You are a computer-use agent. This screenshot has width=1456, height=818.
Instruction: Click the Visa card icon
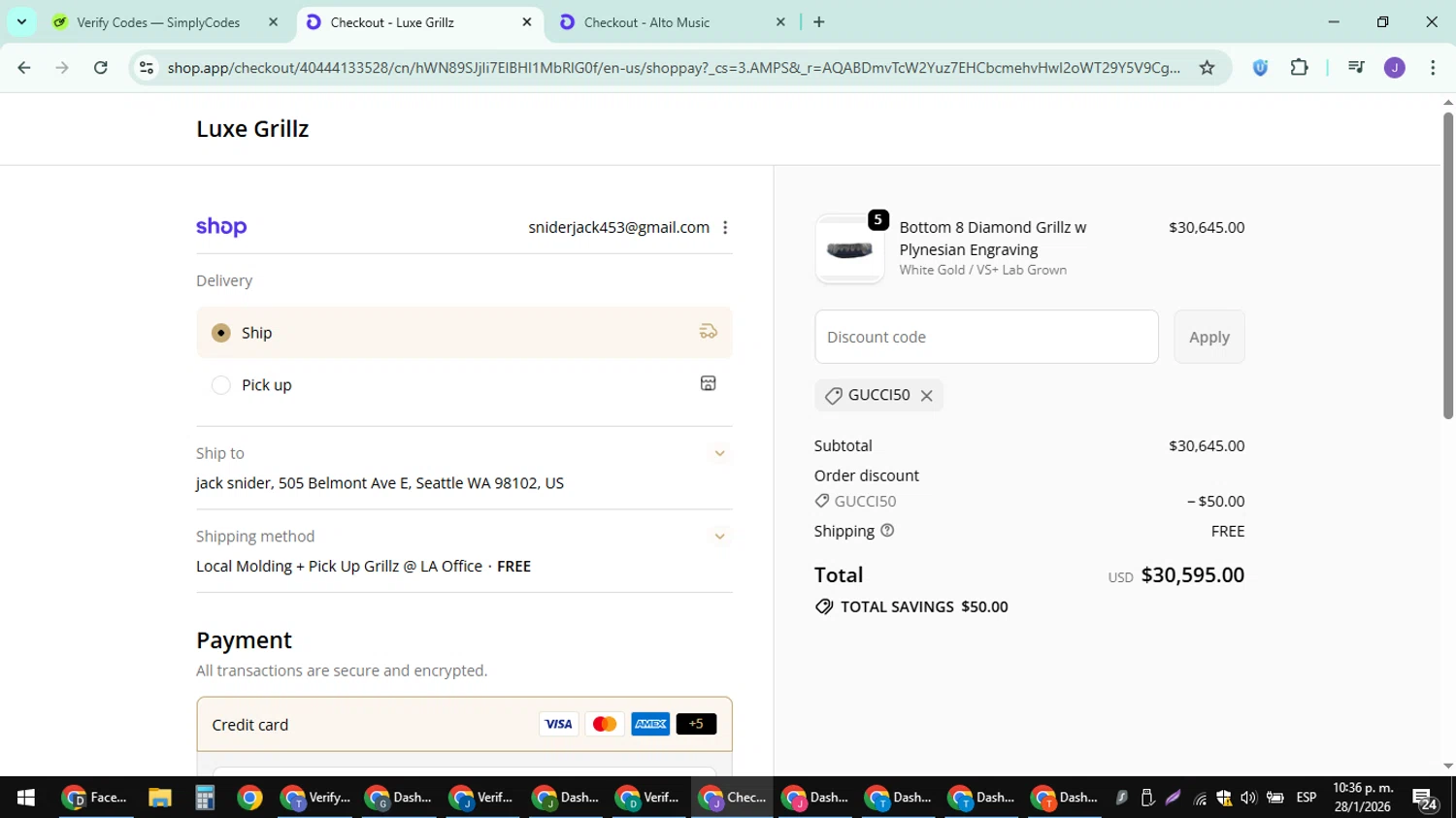pos(558,724)
